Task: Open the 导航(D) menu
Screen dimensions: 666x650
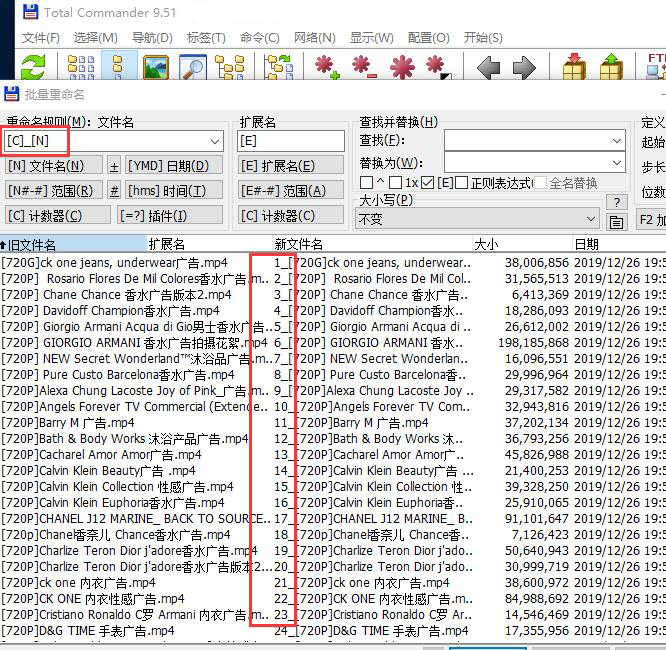Action: (152, 37)
